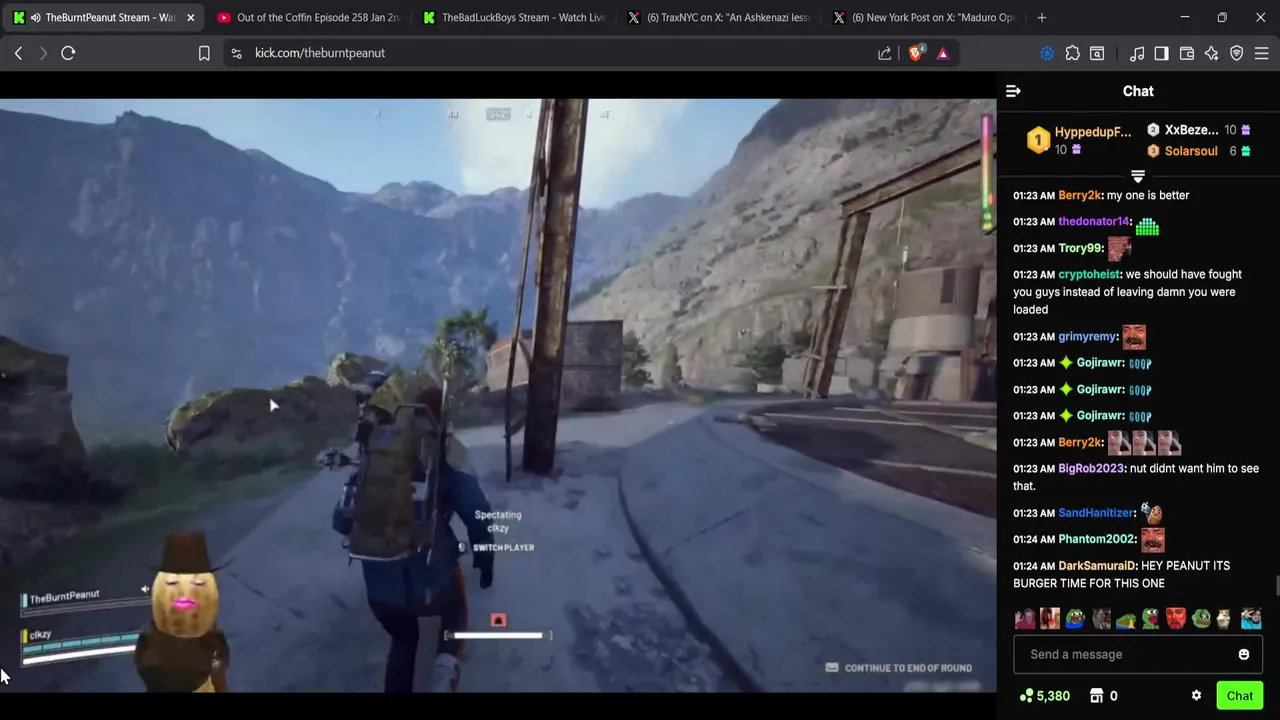Click the blue circular extension icon
Viewport: 1280px width, 720px height.
coord(1047,53)
